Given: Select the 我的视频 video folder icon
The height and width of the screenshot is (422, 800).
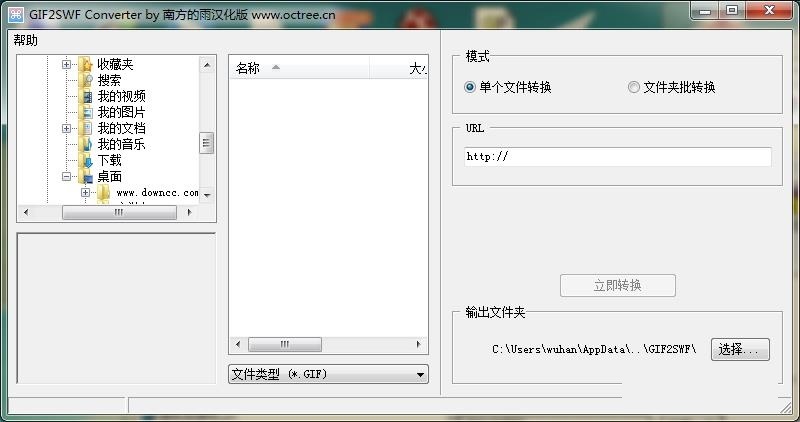Looking at the screenshot, I should (x=87, y=97).
